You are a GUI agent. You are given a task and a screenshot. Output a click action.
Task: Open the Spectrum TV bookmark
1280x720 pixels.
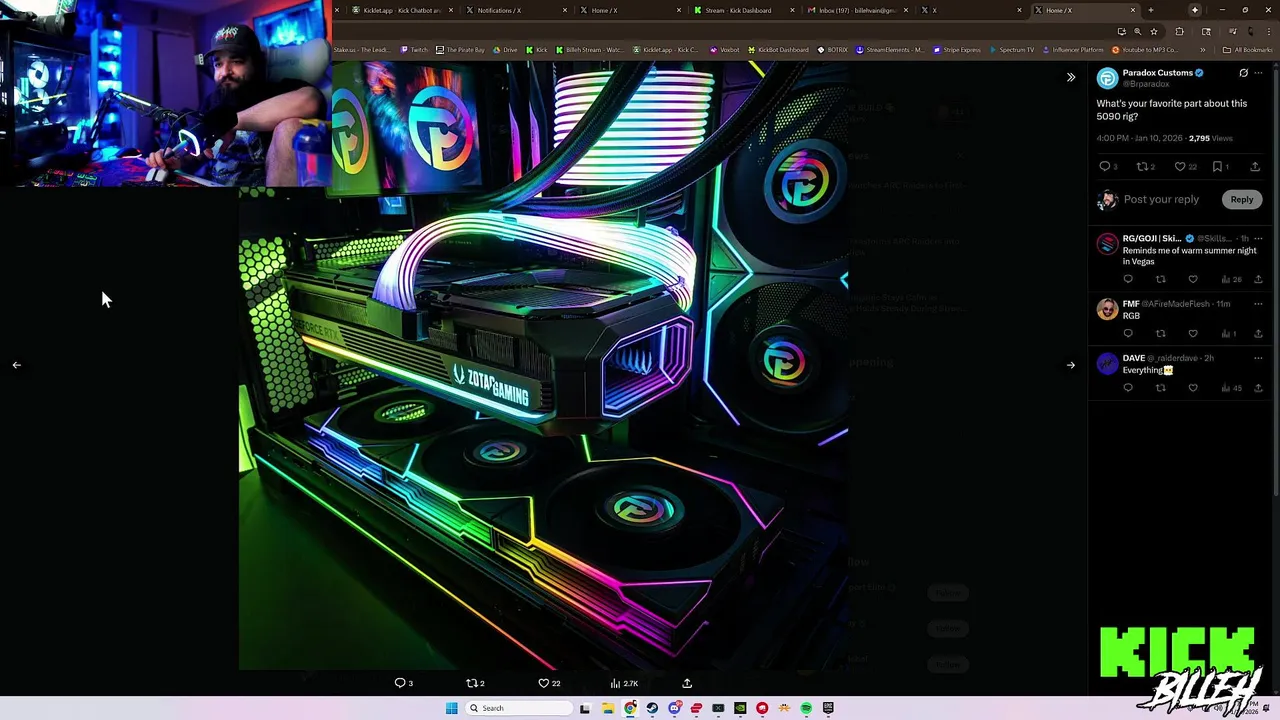(x=1011, y=50)
